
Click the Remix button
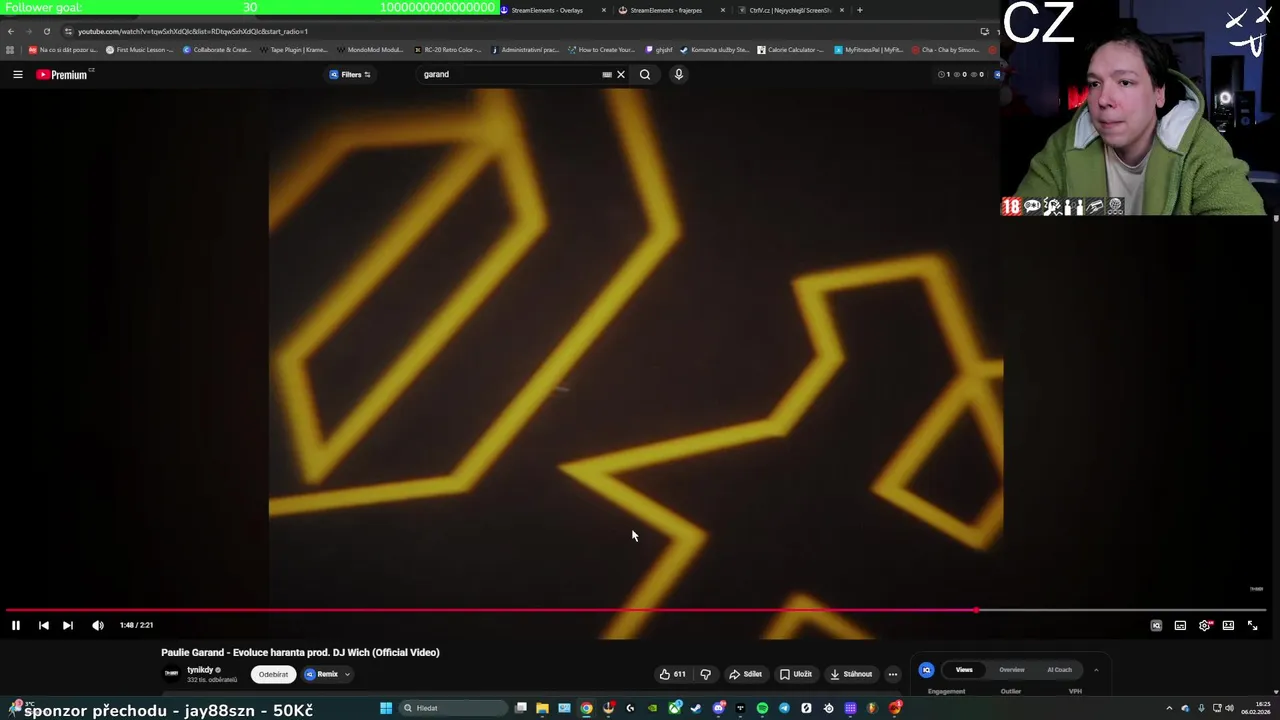[322, 674]
